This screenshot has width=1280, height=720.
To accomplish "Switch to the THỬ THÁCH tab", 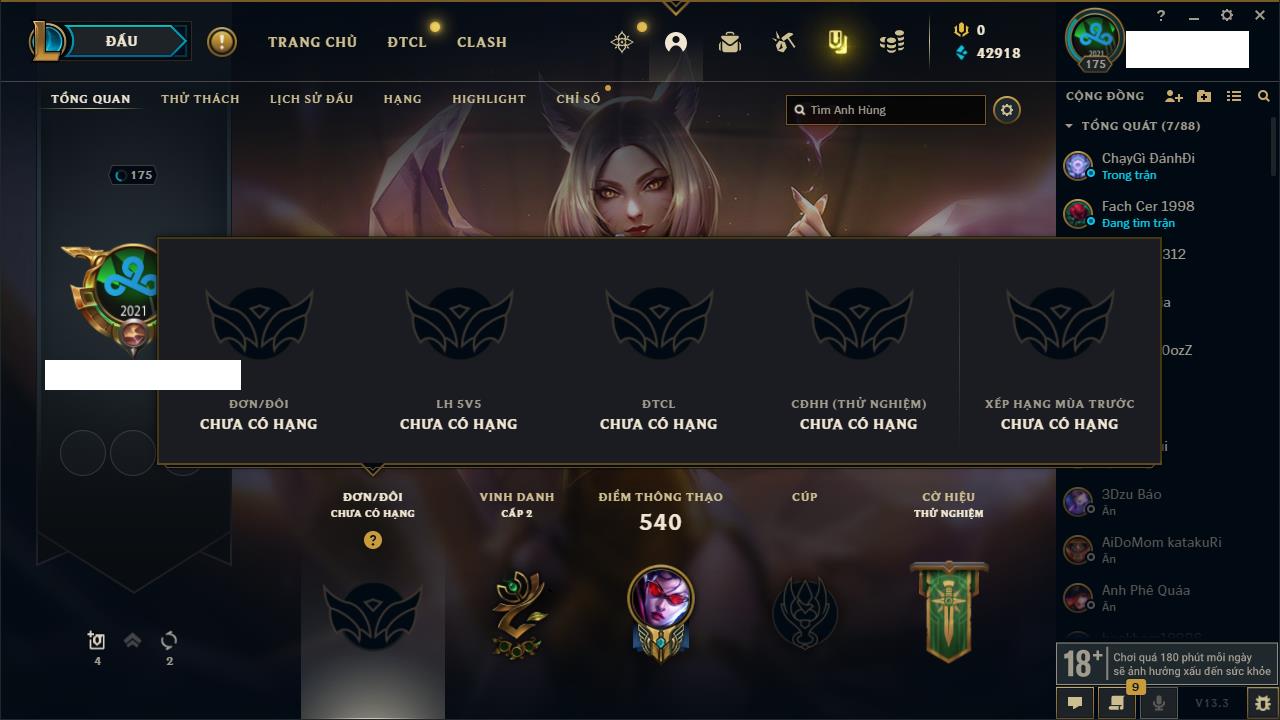I will click(200, 99).
